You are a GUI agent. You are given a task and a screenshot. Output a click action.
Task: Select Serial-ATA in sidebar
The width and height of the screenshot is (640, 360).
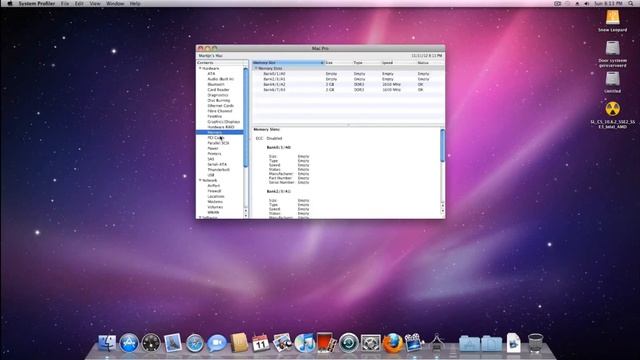[217, 164]
